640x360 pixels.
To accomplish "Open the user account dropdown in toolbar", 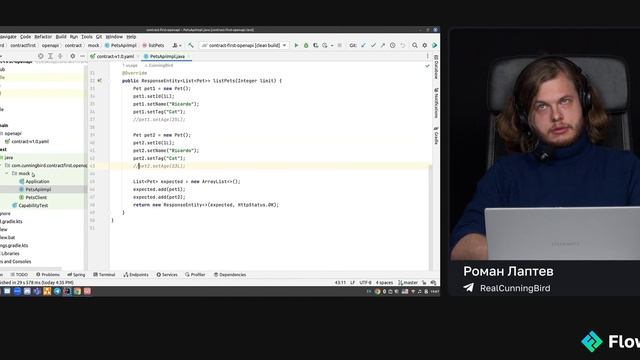I will click(x=177, y=45).
